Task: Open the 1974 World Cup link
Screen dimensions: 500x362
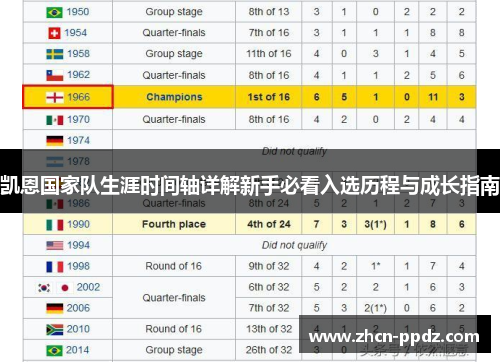Action: pos(78,140)
